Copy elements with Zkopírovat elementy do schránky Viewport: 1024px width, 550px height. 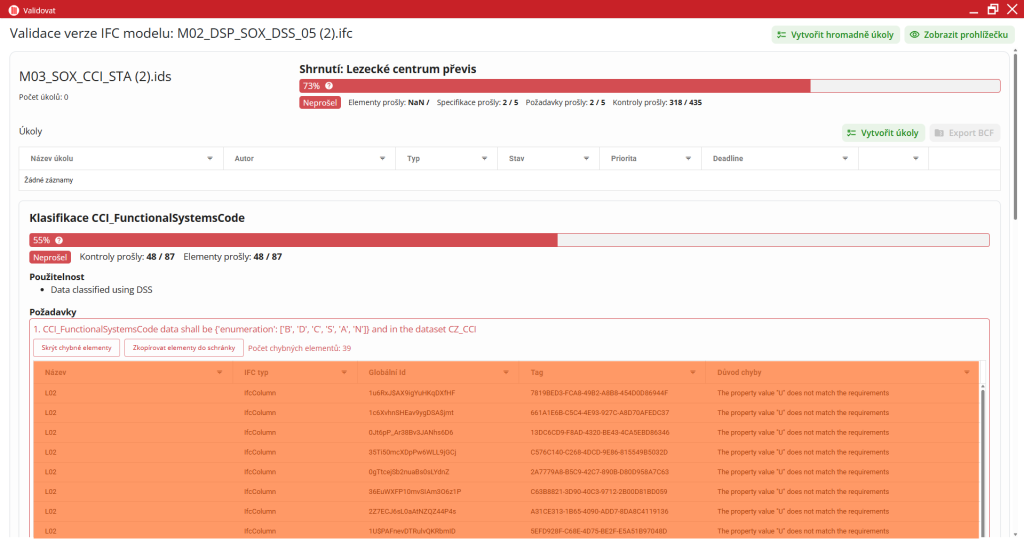[182, 347]
